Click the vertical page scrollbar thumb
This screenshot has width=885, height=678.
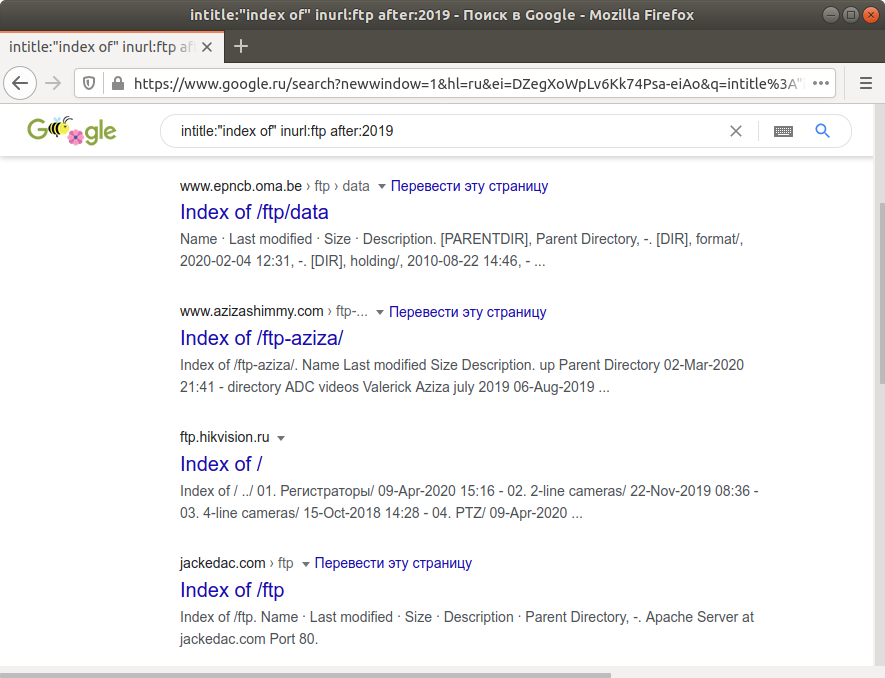(881, 294)
